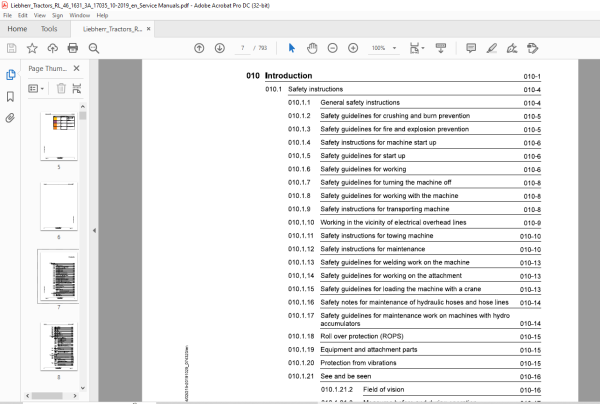The width and height of the screenshot is (600, 404).
Task: Switch to the Tools tab
Action: pos(49,29)
